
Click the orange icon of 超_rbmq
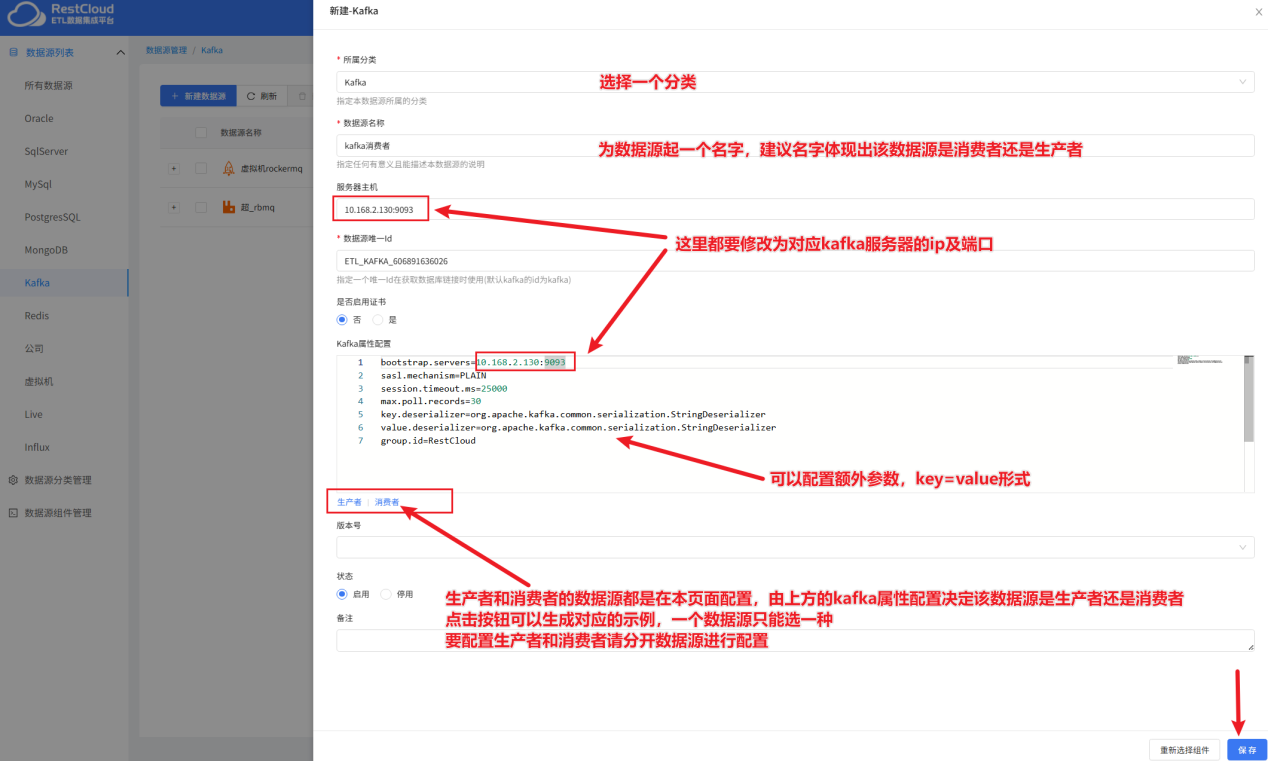pos(229,207)
